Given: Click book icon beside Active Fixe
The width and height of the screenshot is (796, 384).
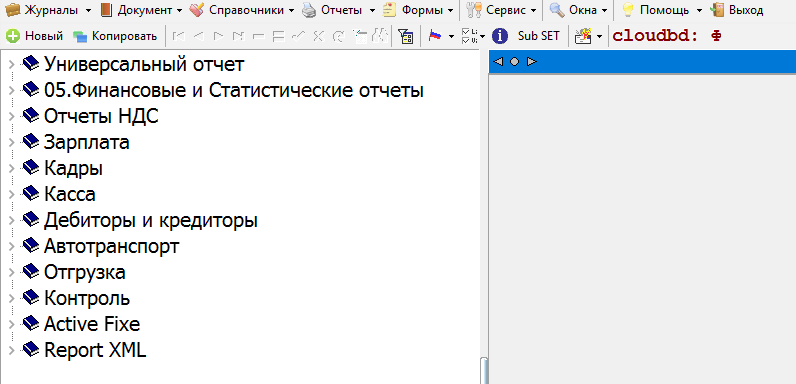Looking at the screenshot, I should pos(31,323).
